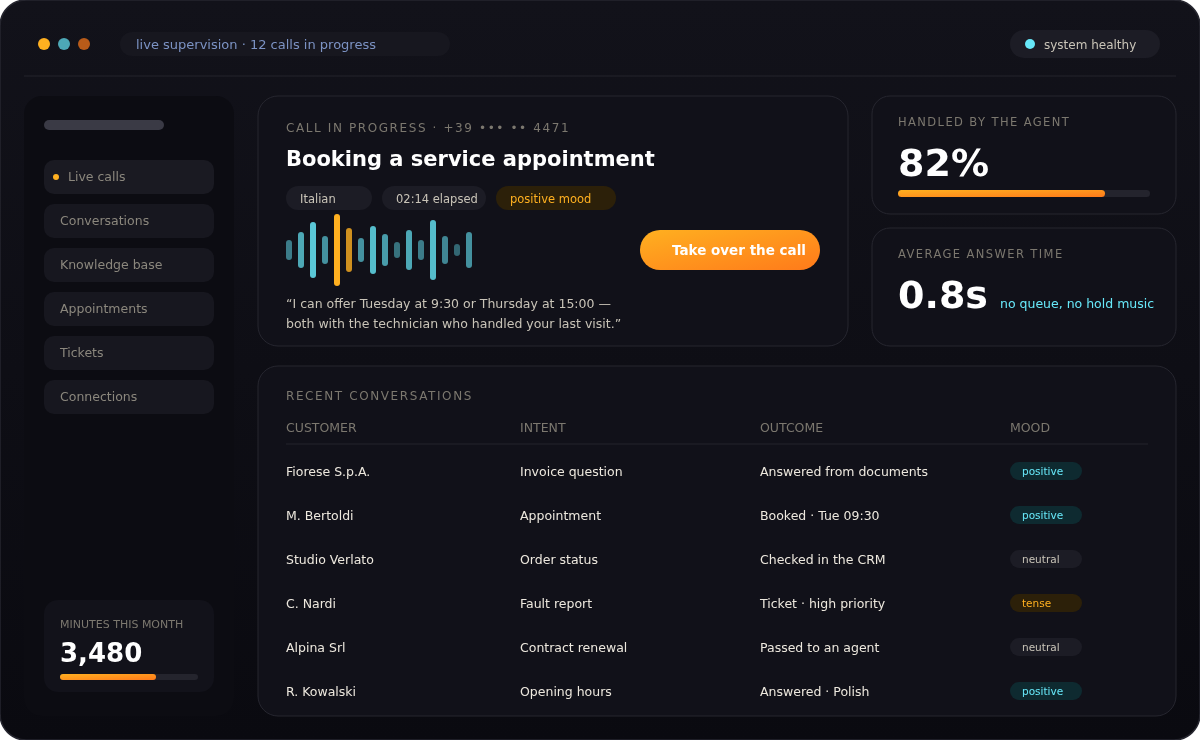The image size is (1200, 740).
Task: Select the Fiorese S.p.A. customer row
Action: [x=717, y=471]
